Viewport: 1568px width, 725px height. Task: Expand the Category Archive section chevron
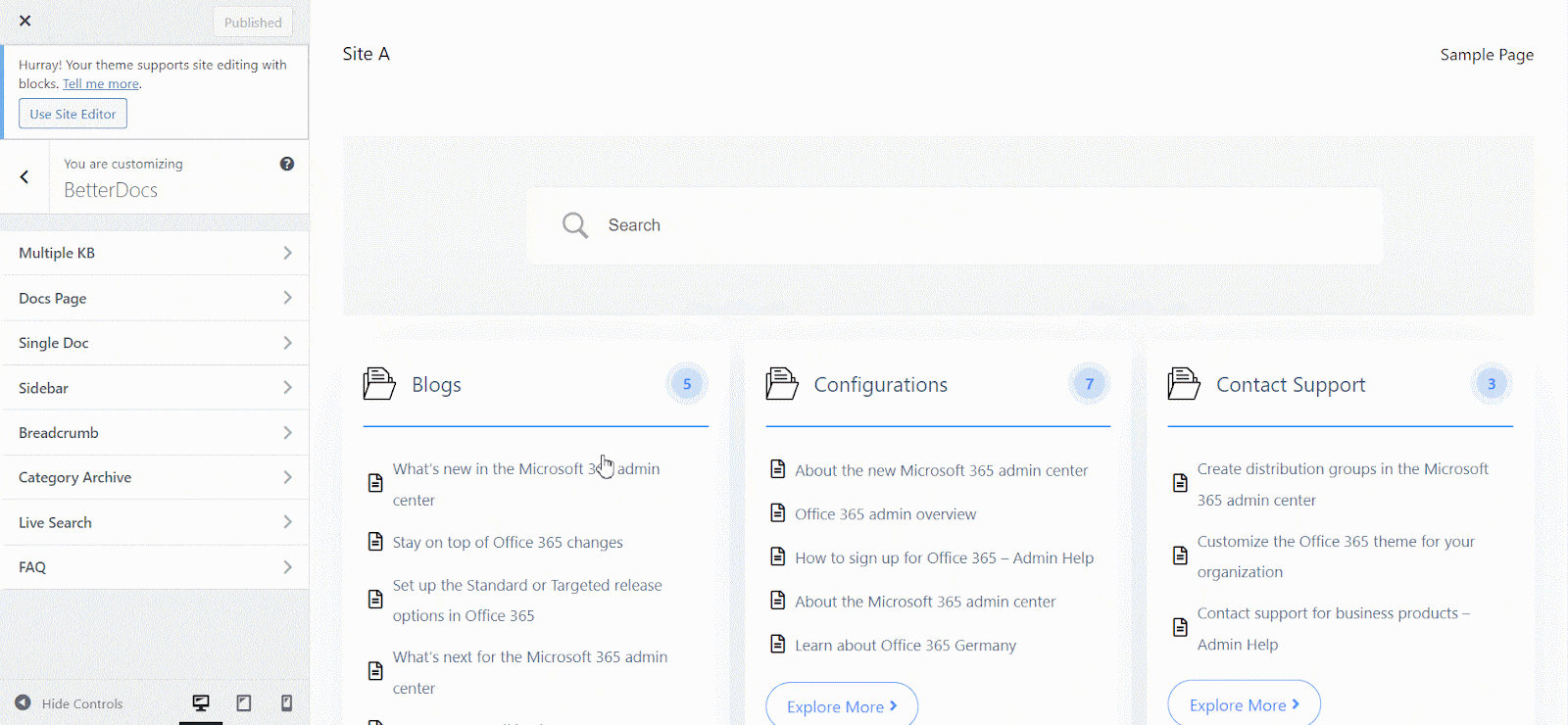pos(287,477)
